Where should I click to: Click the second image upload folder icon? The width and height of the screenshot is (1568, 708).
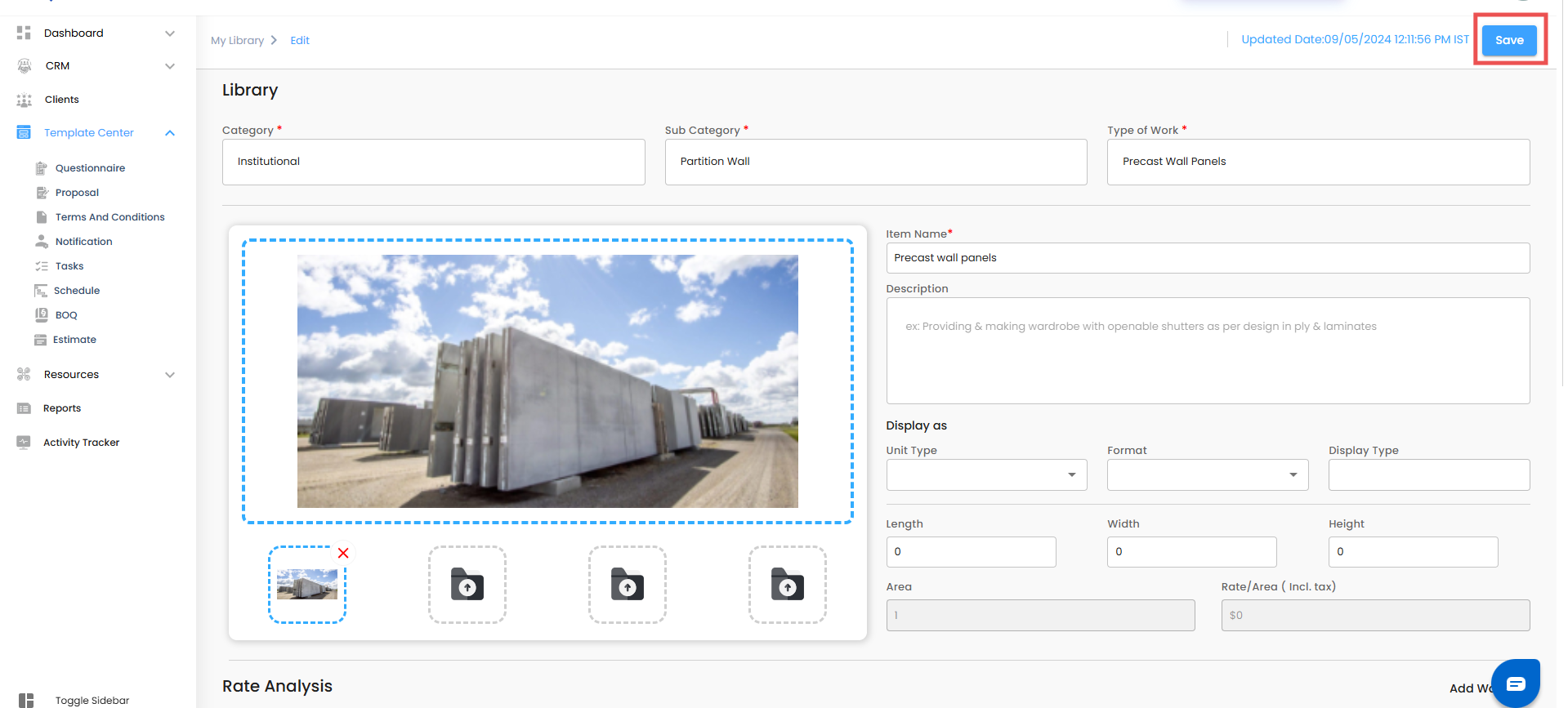click(467, 585)
